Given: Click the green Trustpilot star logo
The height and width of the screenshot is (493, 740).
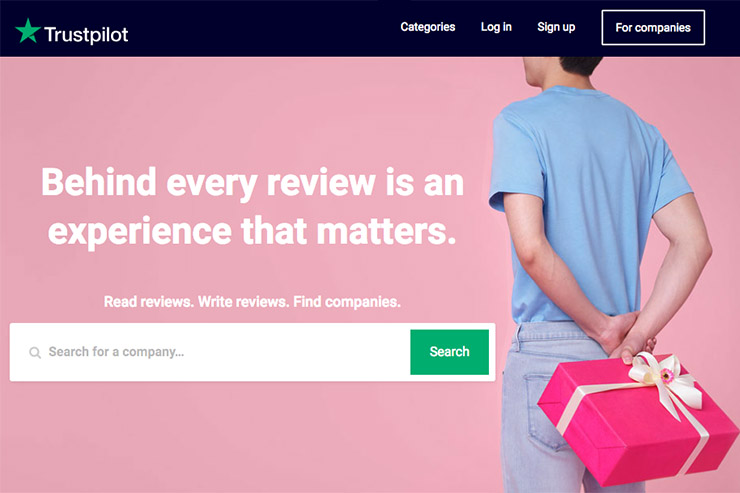Looking at the screenshot, I should coord(28,31).
